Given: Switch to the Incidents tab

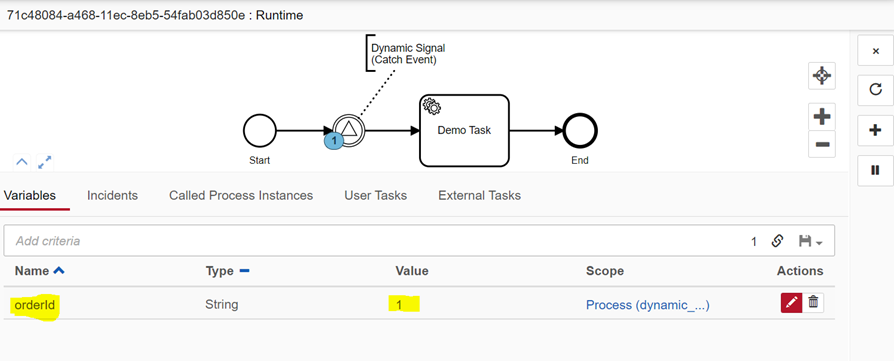Looking at the screenshot, I should click(112, 196).
